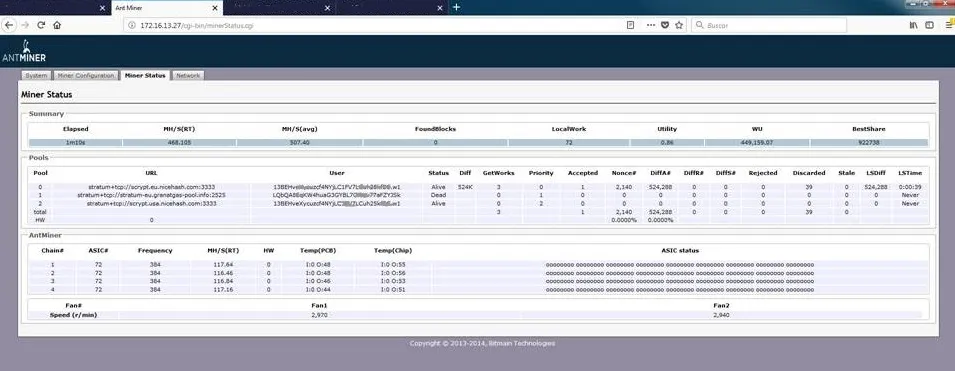Image resolution: width=955 pixels, height=371 pixels.
Task: Close the Ant Miner browser tab
Action: pyautogui.click(x=215, y=8)
